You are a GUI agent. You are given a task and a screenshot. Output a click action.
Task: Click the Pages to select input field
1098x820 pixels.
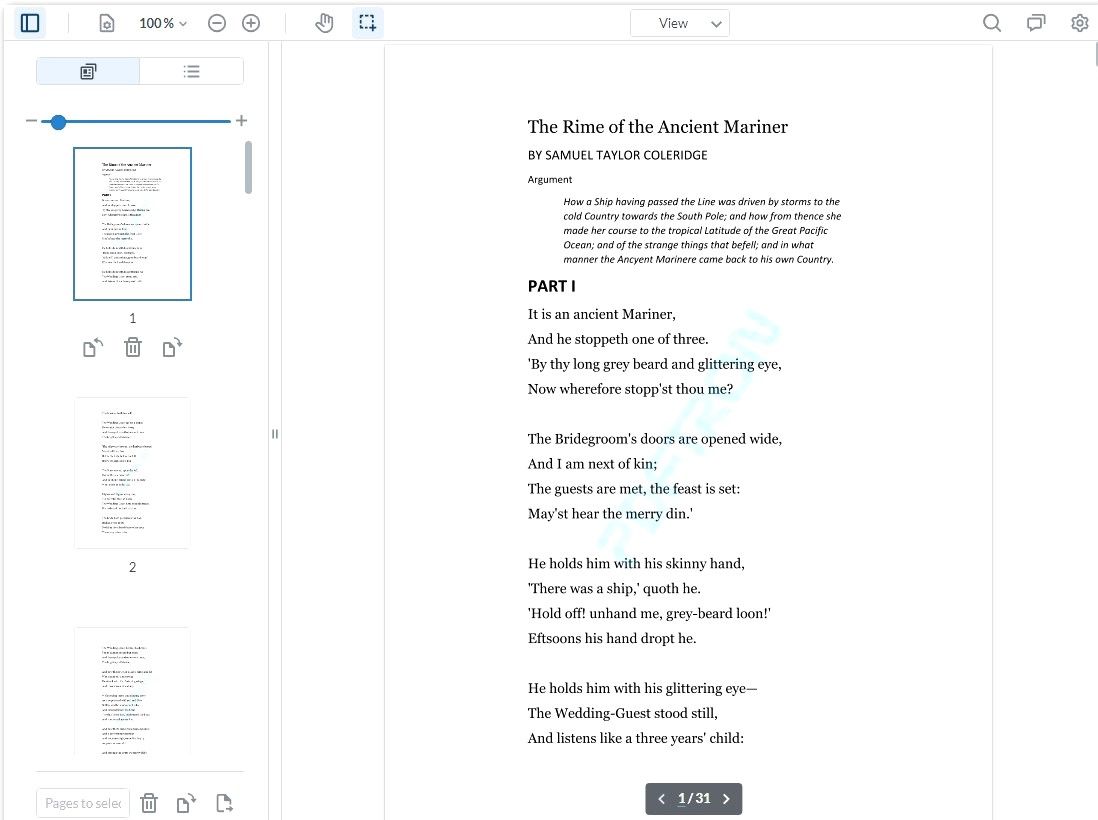[82, 803]
